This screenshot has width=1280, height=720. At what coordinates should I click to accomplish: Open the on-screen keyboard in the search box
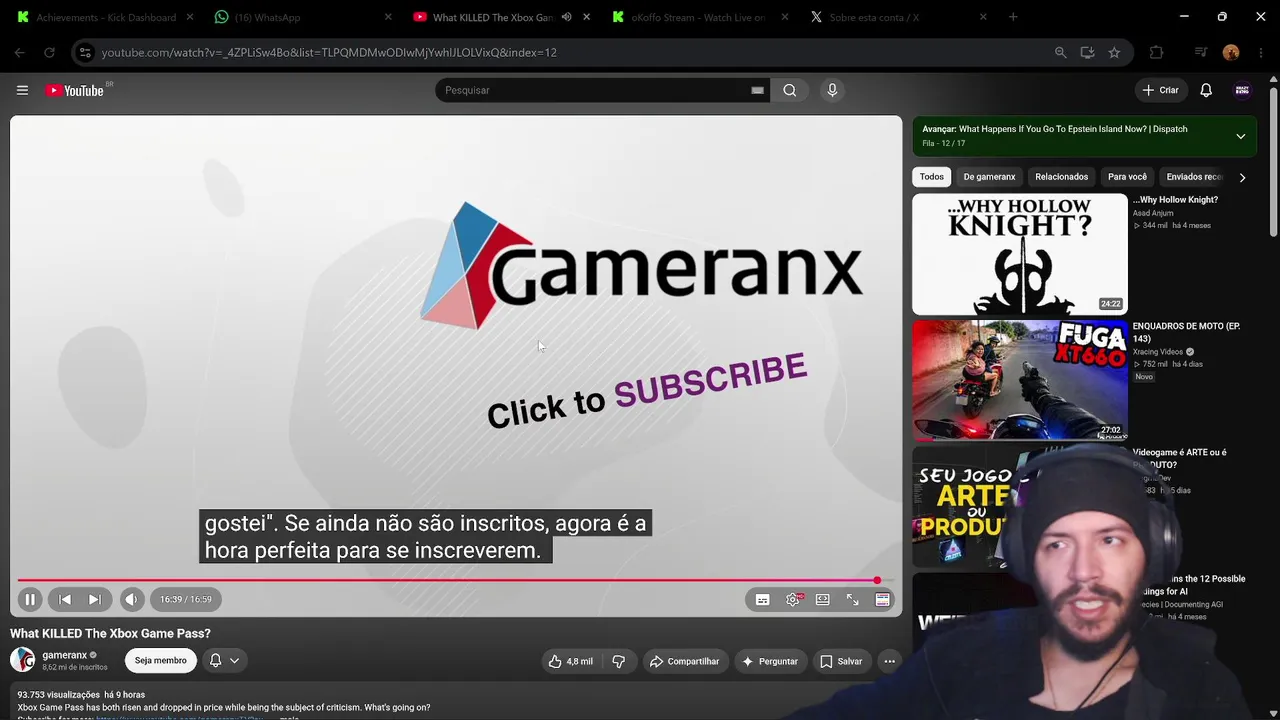(757, 90)
